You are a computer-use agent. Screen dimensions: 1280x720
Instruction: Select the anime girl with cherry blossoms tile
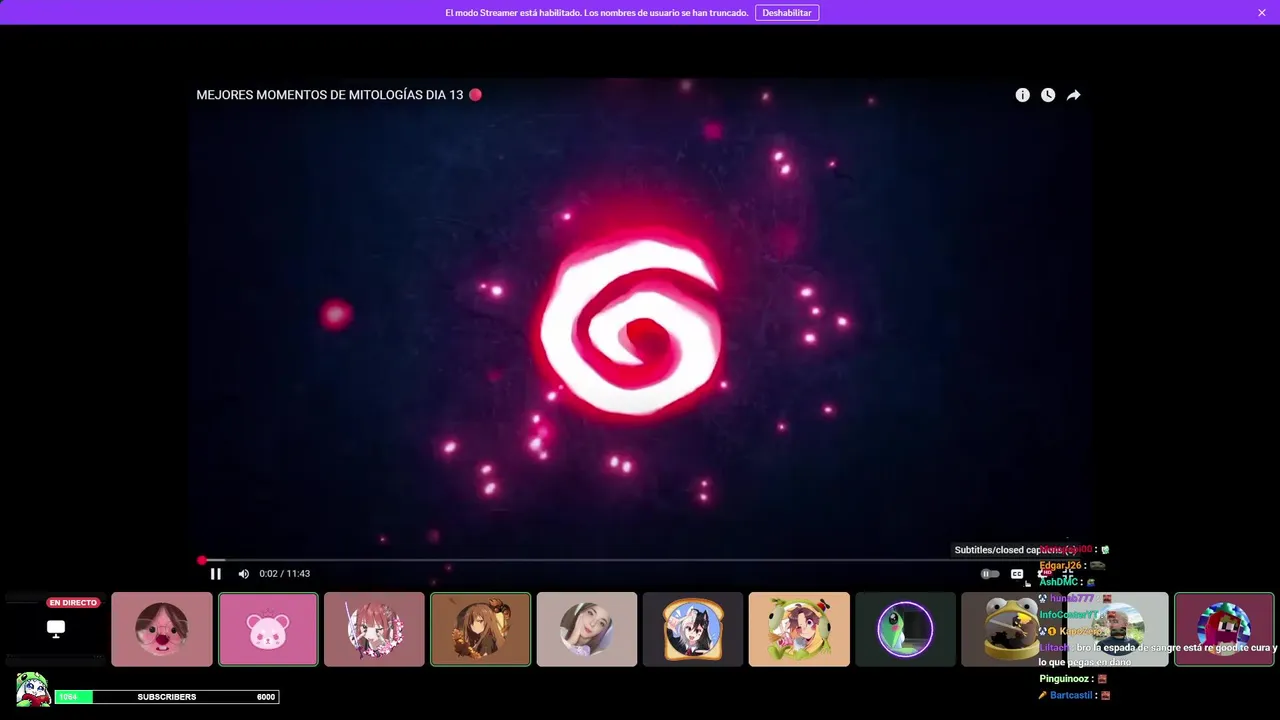(374, 629)
